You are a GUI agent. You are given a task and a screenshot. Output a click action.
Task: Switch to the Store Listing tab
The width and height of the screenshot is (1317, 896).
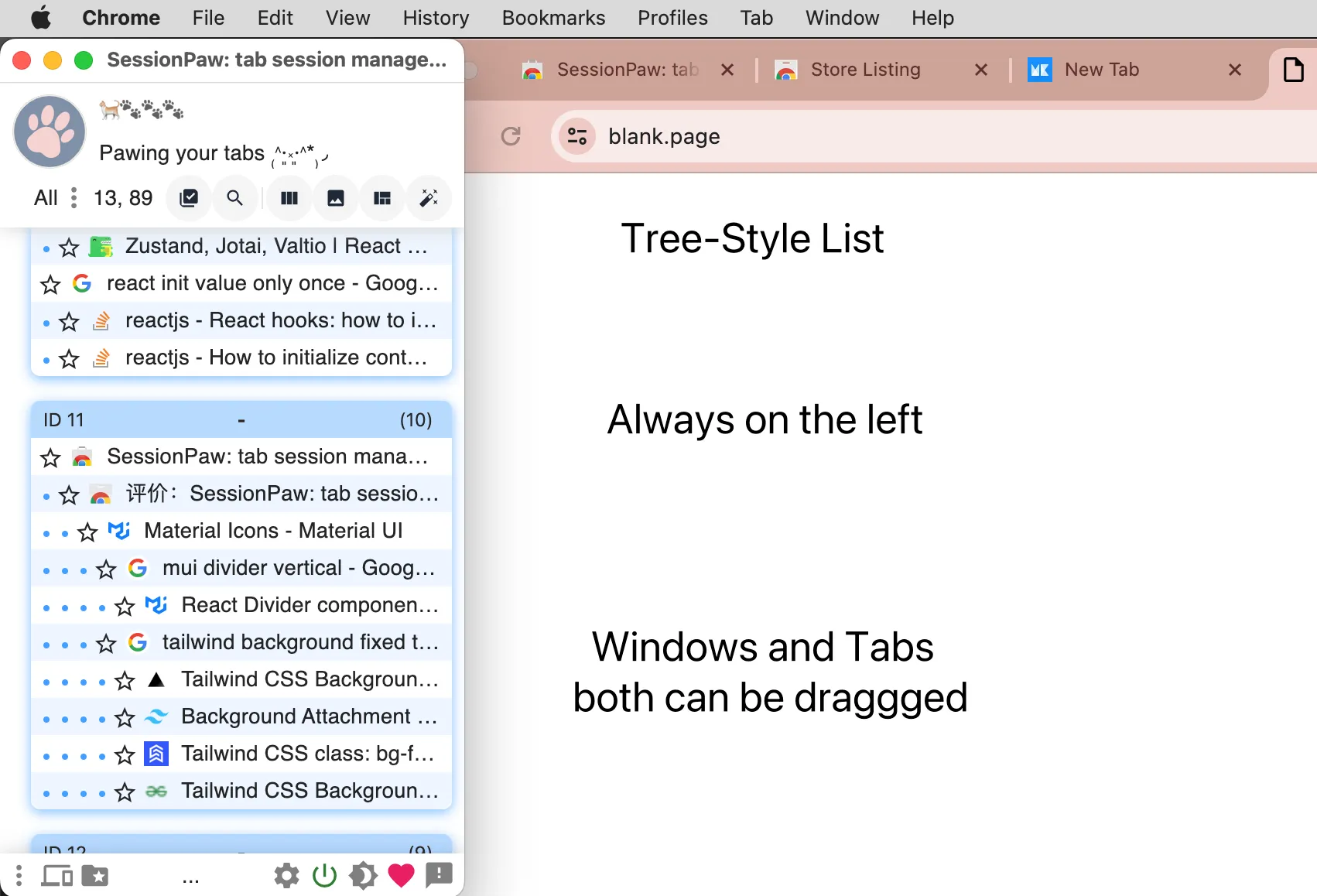[x=864, y=70]
